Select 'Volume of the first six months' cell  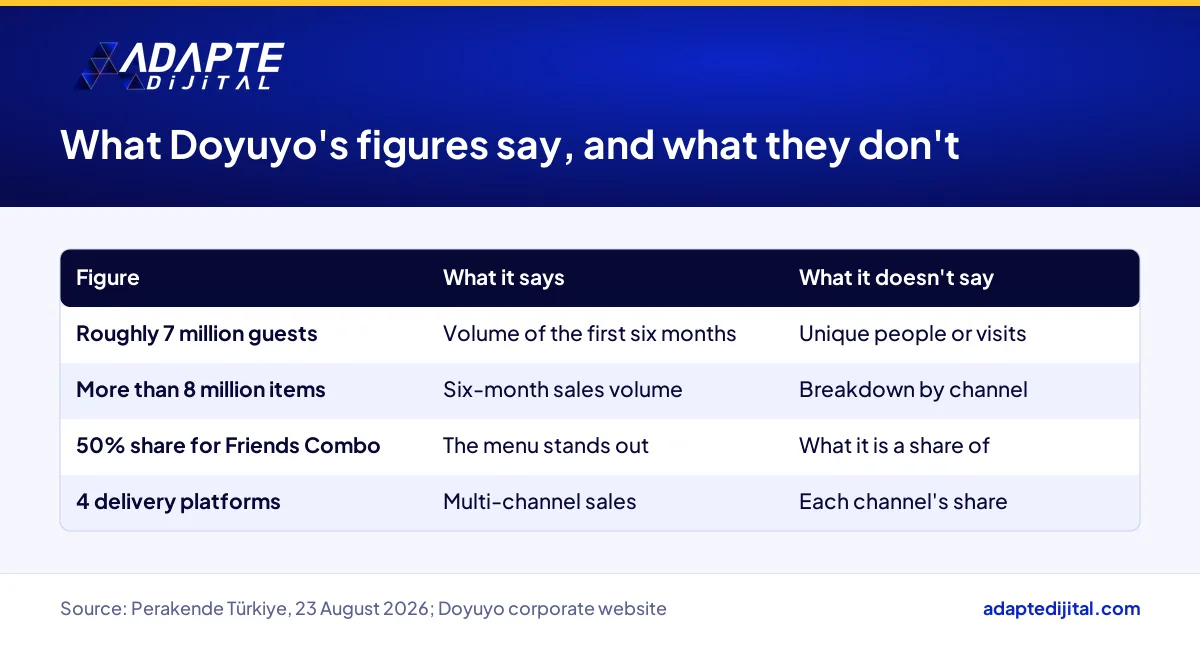(590, 334)
